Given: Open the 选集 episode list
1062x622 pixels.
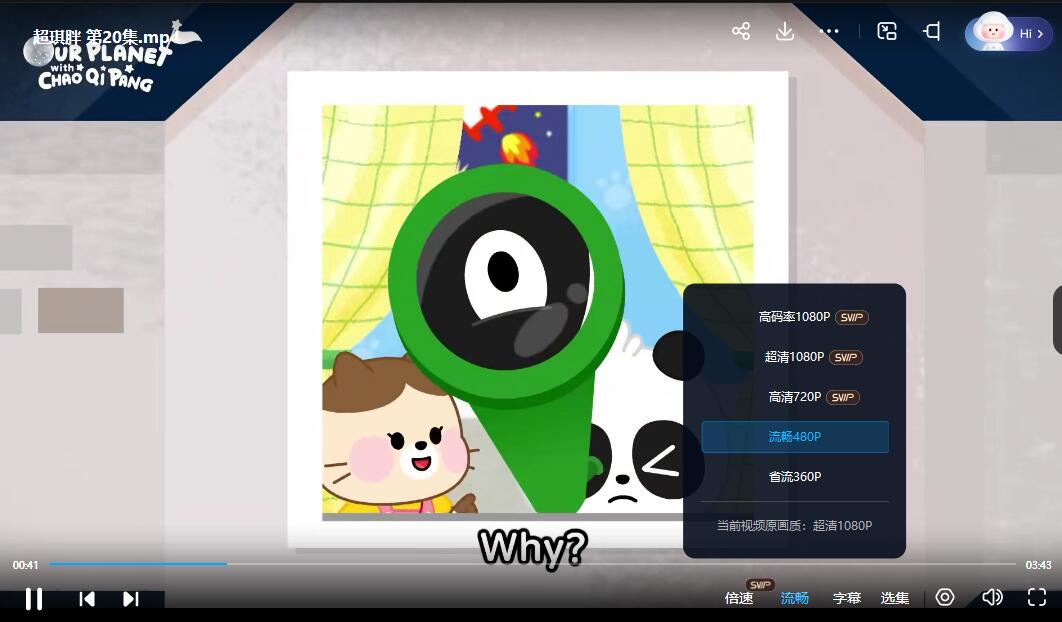Looking at the screenshot, I should [x=895, y=598].
